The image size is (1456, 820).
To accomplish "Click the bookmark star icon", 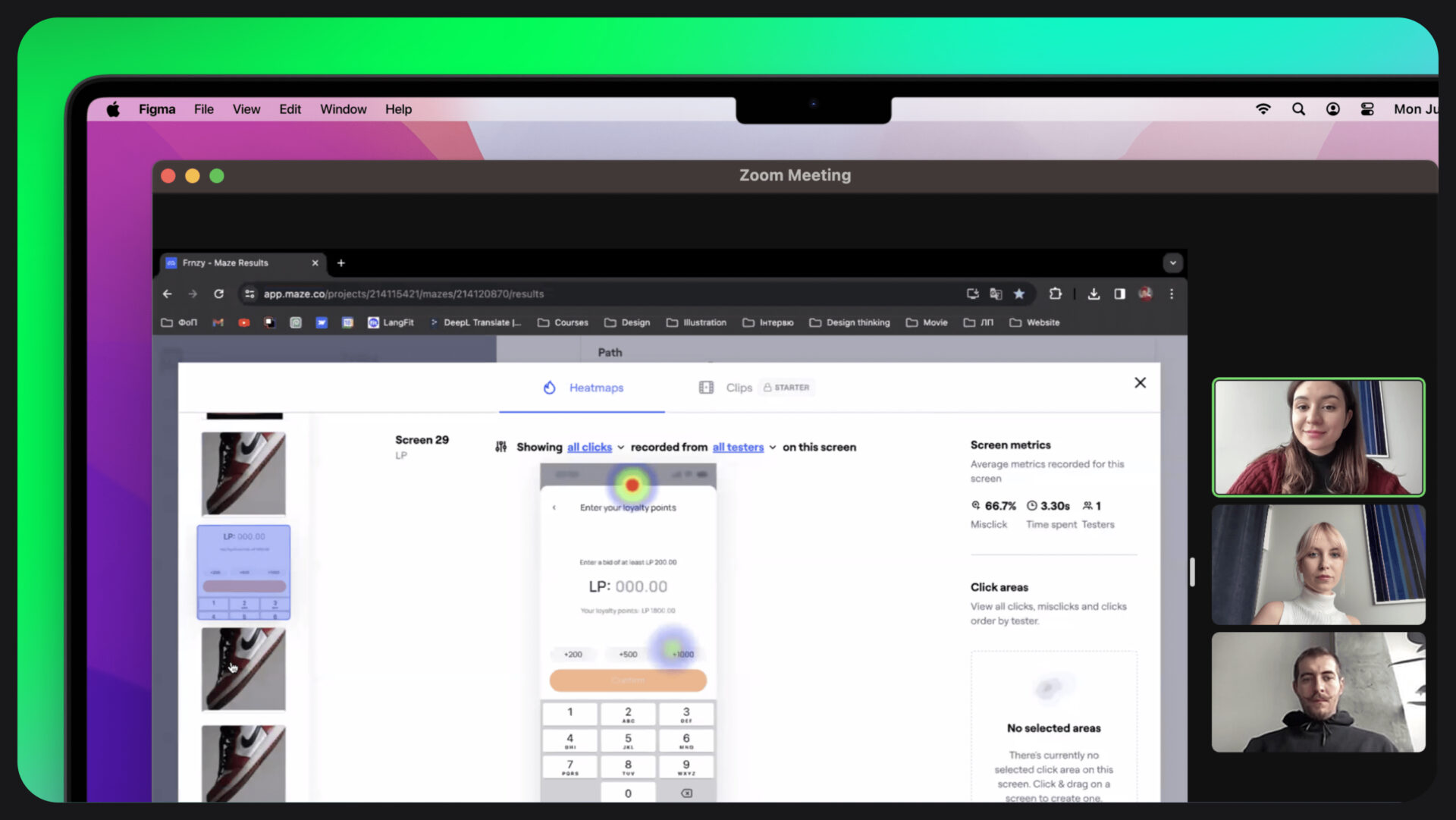I will click(1019, 294).
